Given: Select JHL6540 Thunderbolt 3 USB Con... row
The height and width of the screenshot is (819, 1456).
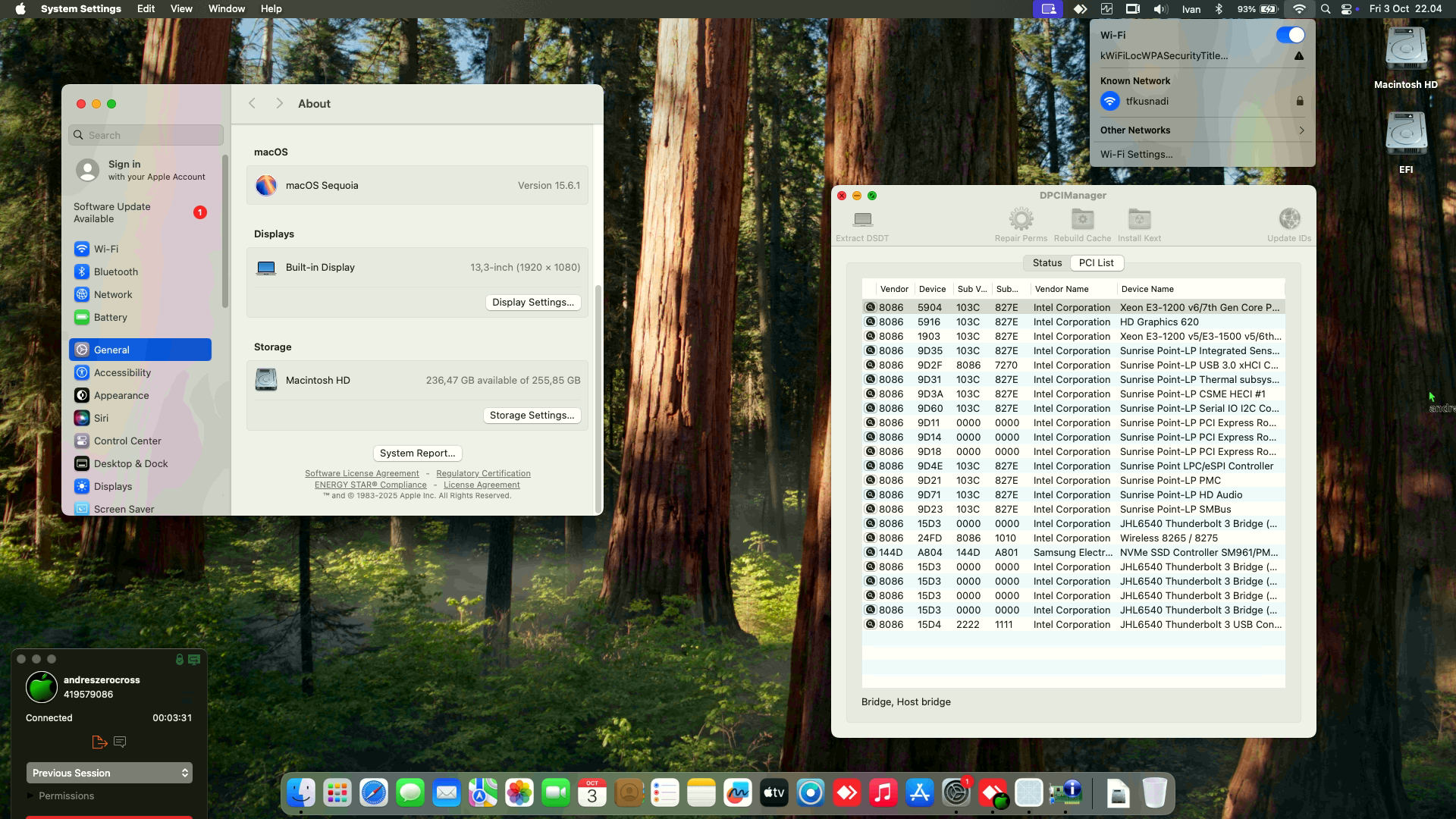Looking at the screenshot, I should click(x=1073, y=624).
